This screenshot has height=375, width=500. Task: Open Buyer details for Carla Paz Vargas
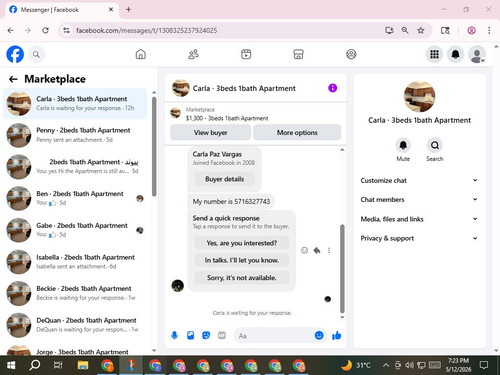pyautogui.click(x=224, y=179)
